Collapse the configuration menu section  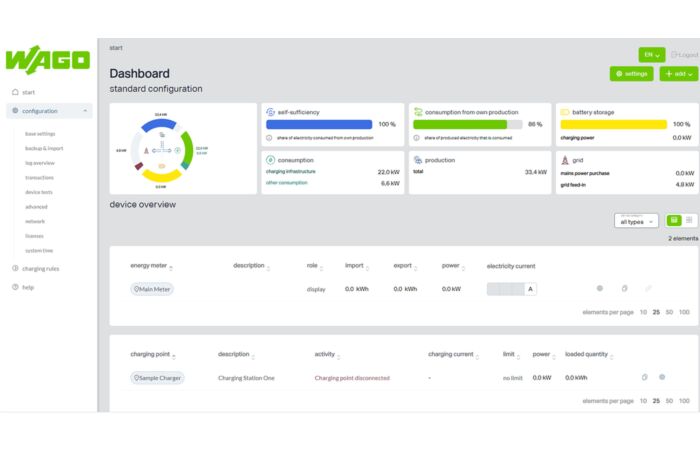[x=85, y=111]
